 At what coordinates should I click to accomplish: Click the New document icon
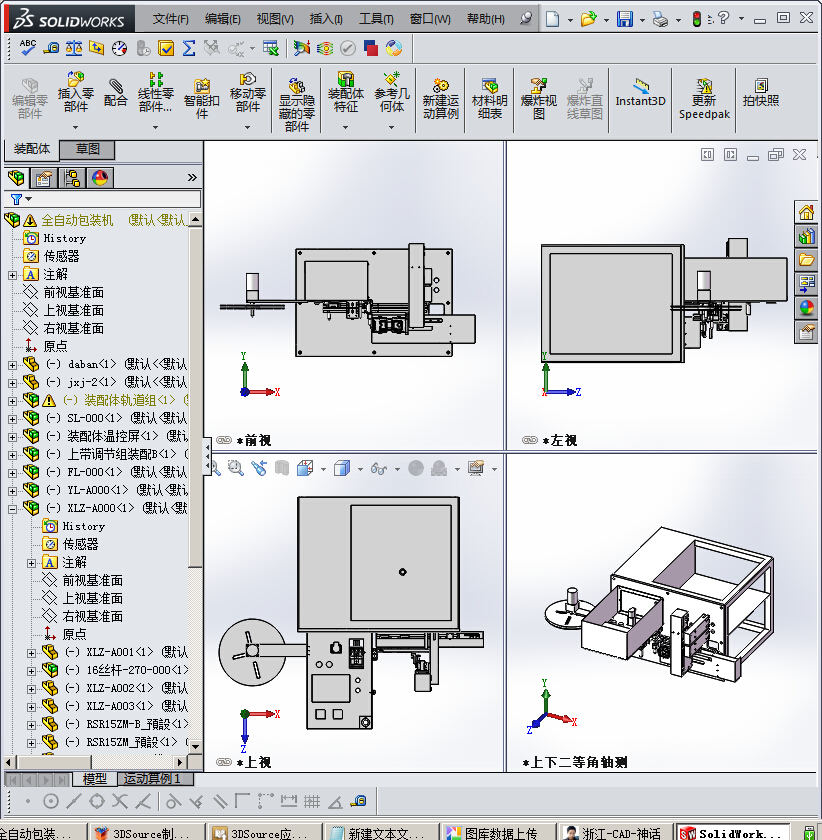[x=552, y=19]
